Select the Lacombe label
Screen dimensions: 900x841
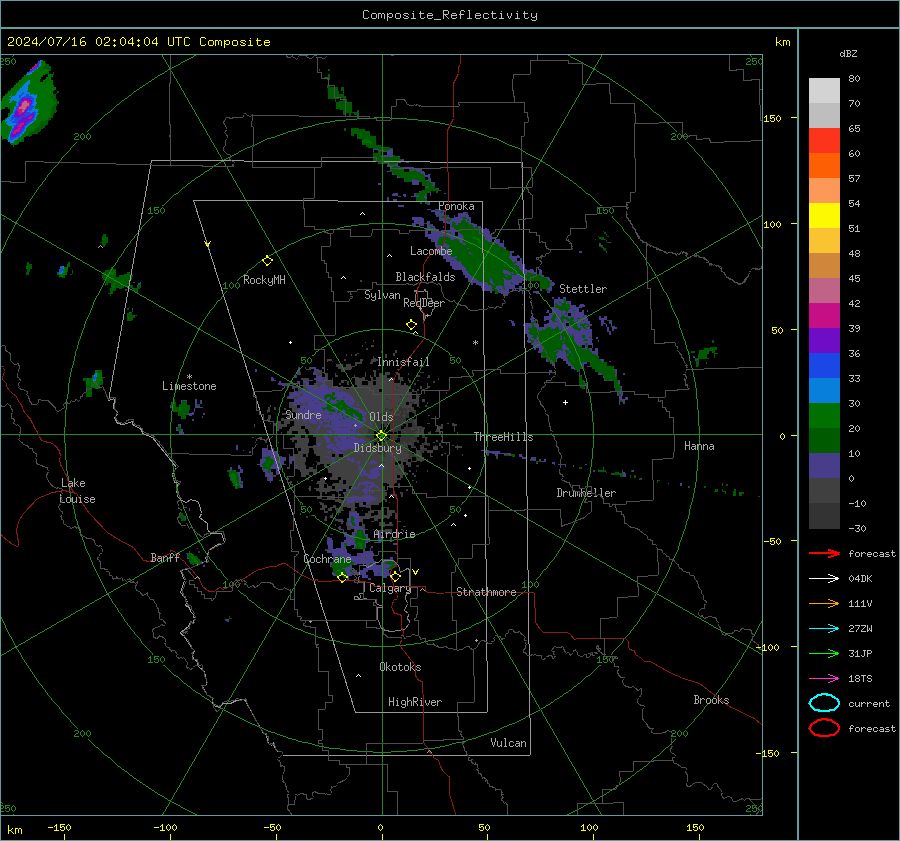click(431, 251)
